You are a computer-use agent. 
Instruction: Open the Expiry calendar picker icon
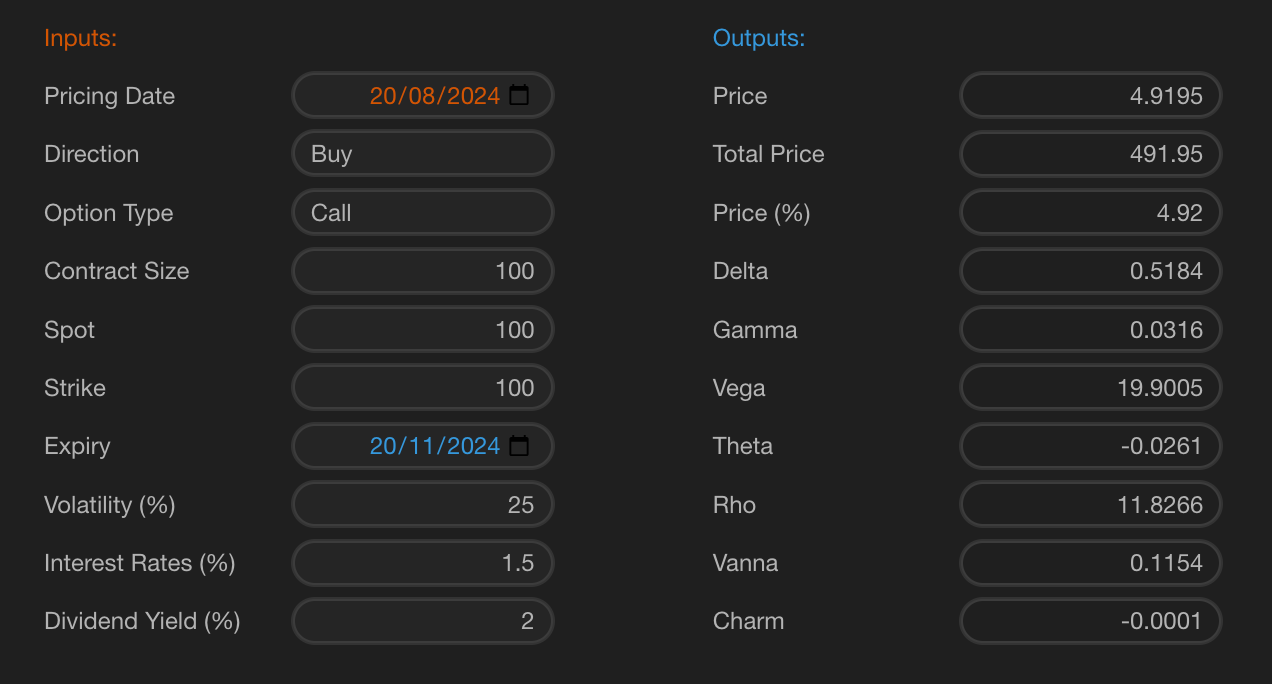pyautogui.click(x=519, y=446)
